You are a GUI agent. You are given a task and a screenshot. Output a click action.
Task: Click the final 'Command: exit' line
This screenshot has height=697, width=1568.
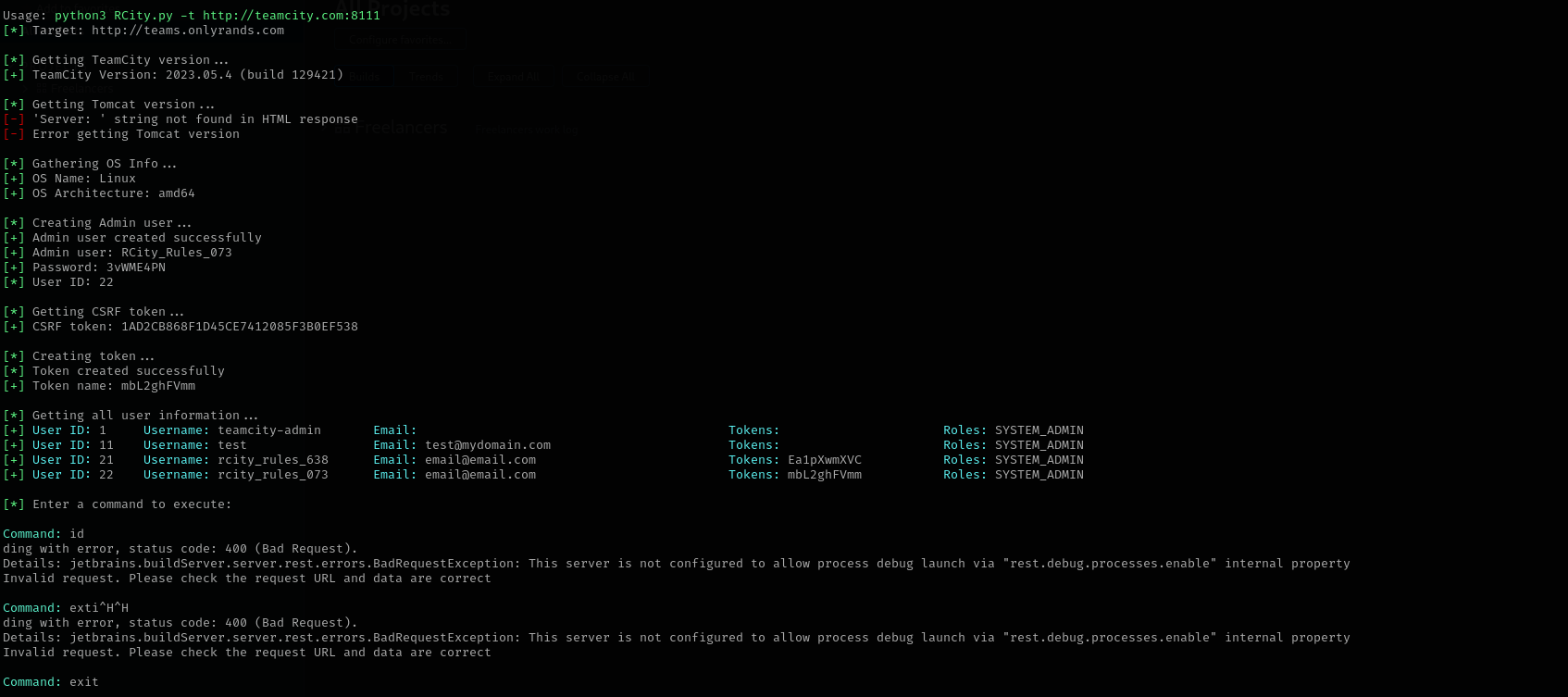51,682
